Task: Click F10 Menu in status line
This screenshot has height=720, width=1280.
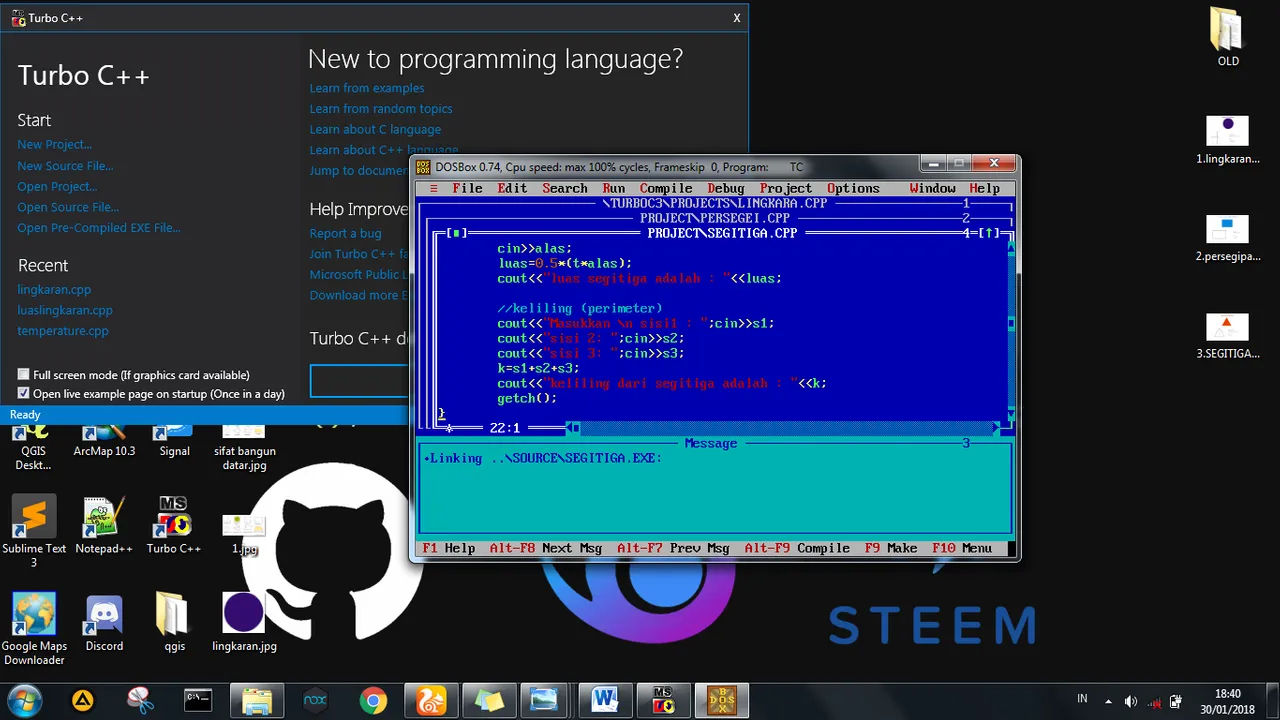Action: tap(962, 548)
